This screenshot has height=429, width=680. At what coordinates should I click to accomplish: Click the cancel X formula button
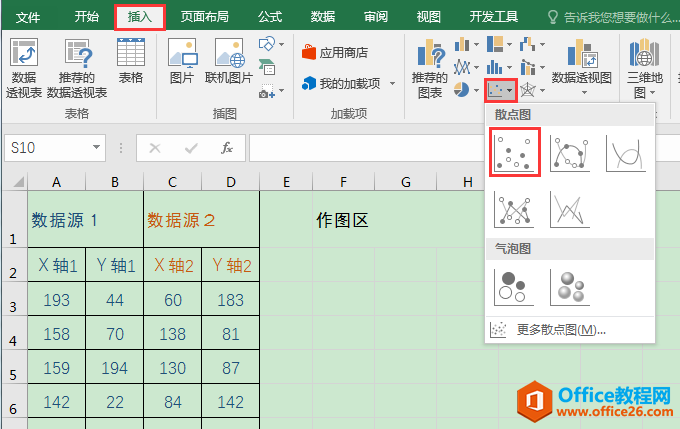(155, 148)
